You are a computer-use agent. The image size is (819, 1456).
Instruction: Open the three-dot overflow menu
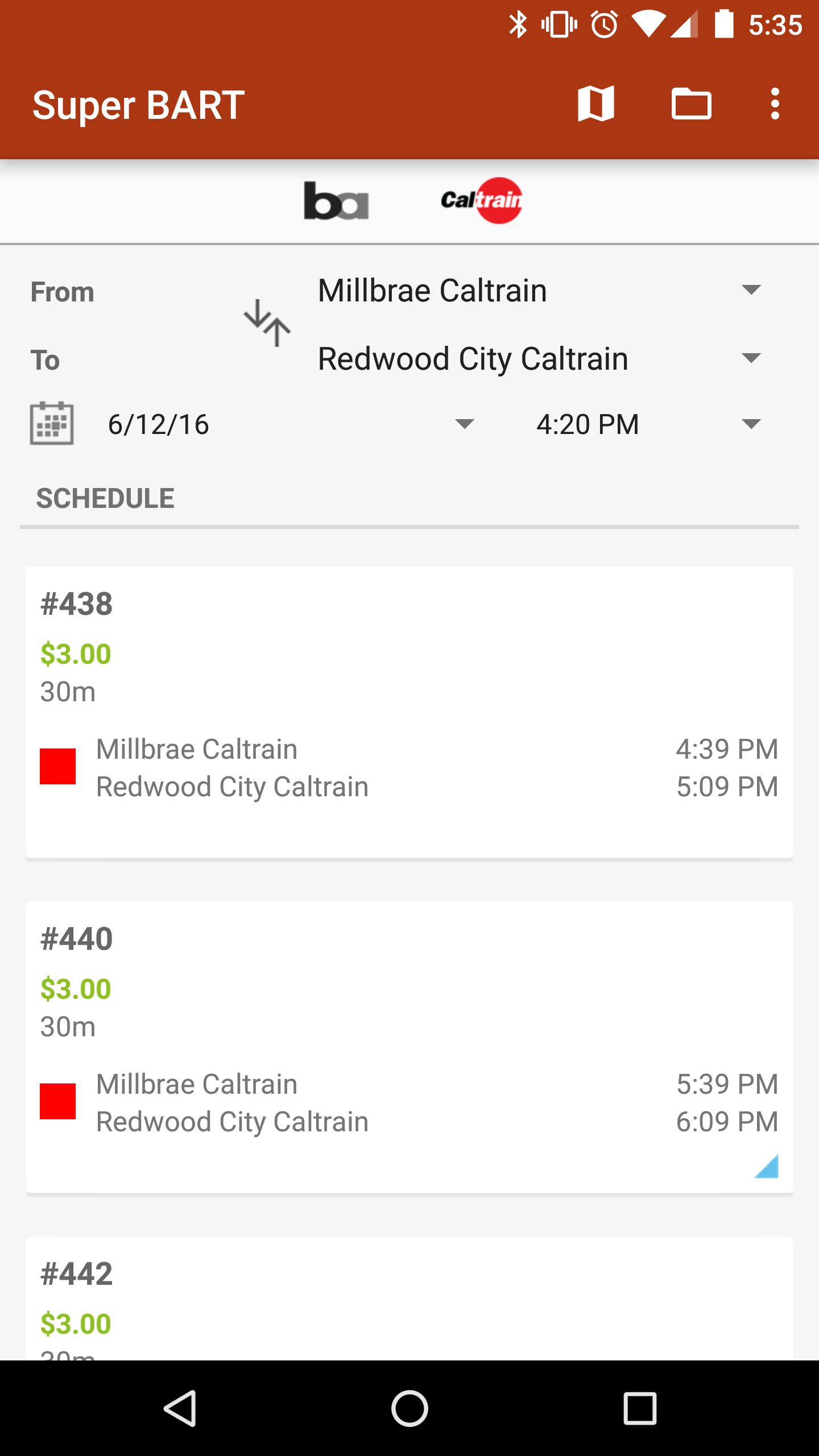pos(775,104)
